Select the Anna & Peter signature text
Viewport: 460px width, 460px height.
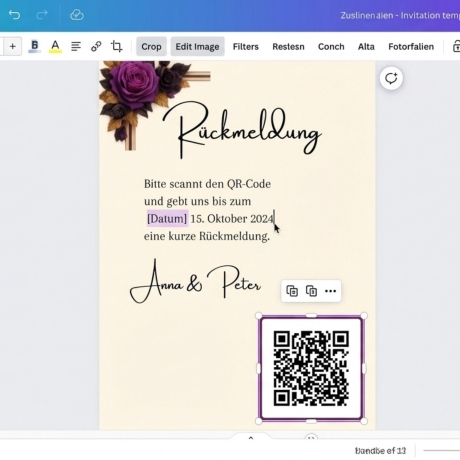(x=196, y=282)
